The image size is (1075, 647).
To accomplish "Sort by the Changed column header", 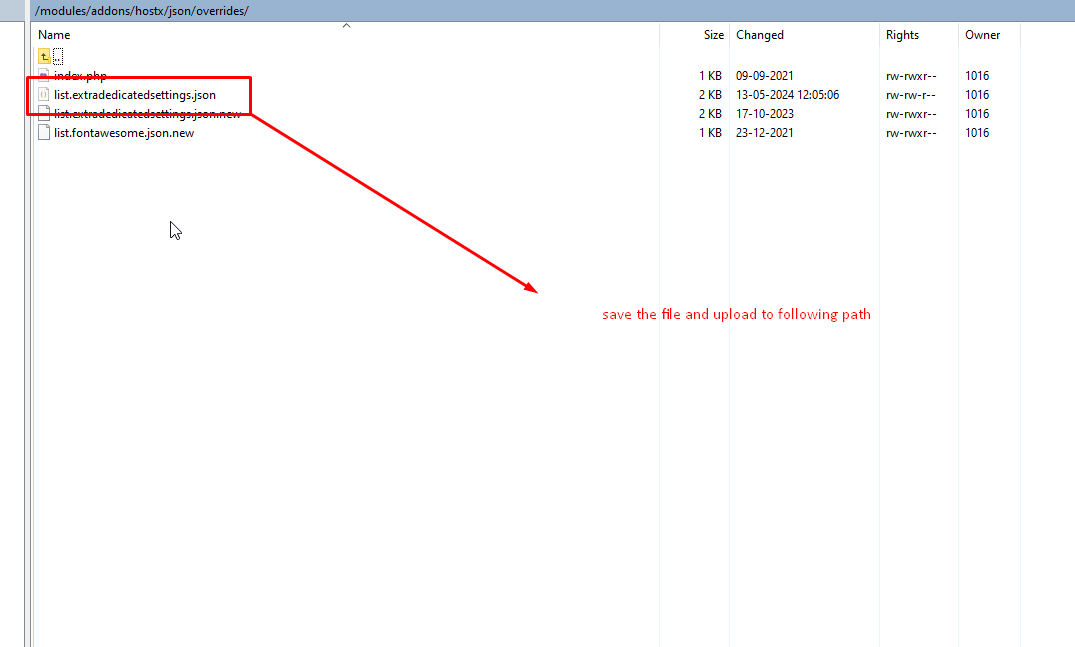I will point(760,35).
